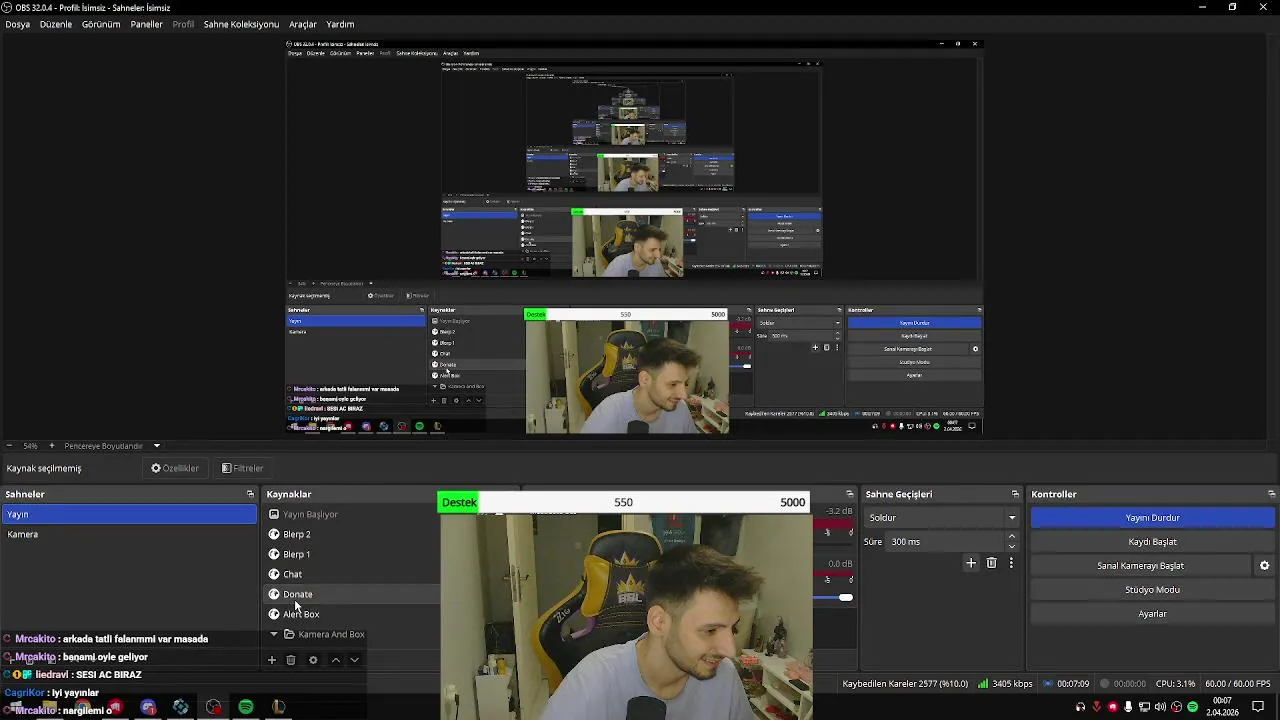The image size is (1280, 720).
Task: Open Spotify from the taskbar
Action: click(246, 707)
